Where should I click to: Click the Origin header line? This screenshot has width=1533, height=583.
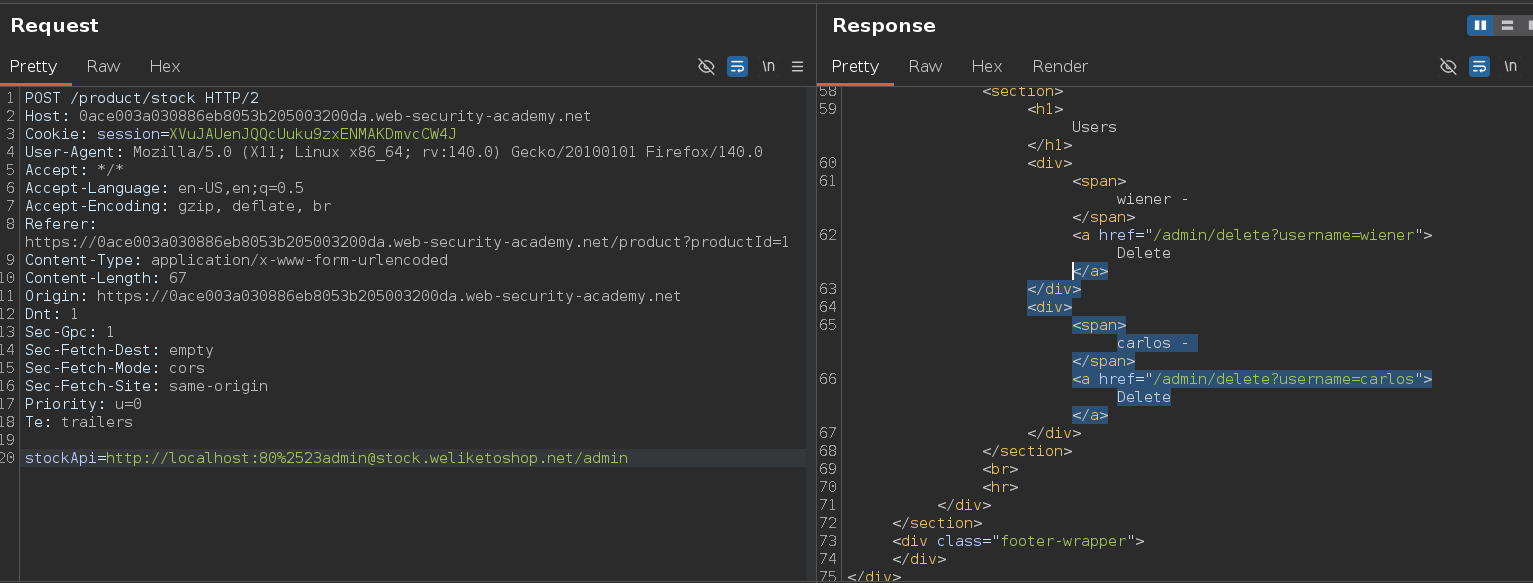[x=353, y=296]
